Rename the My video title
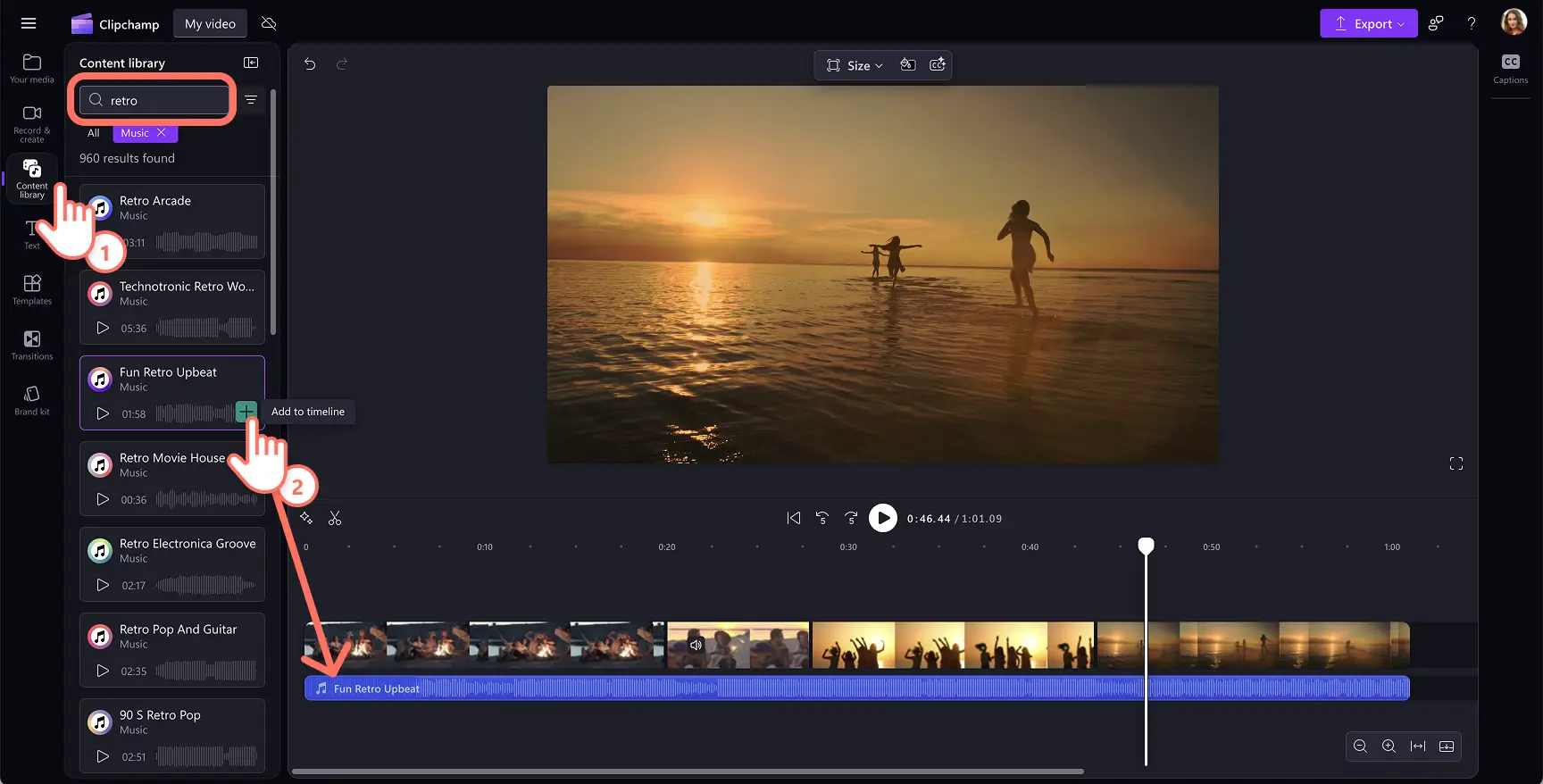 tap(210, 24)
